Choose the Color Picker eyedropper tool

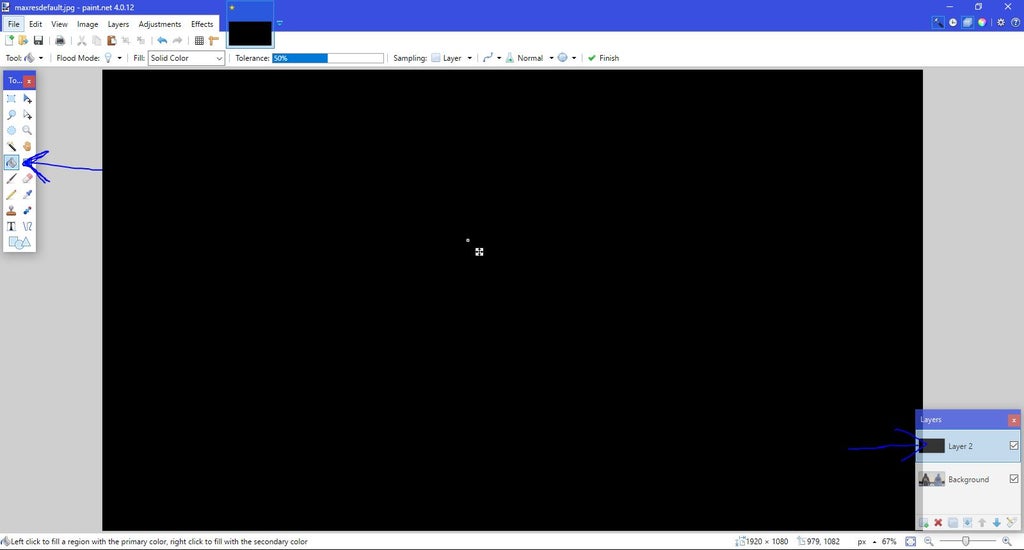(28, 194)
